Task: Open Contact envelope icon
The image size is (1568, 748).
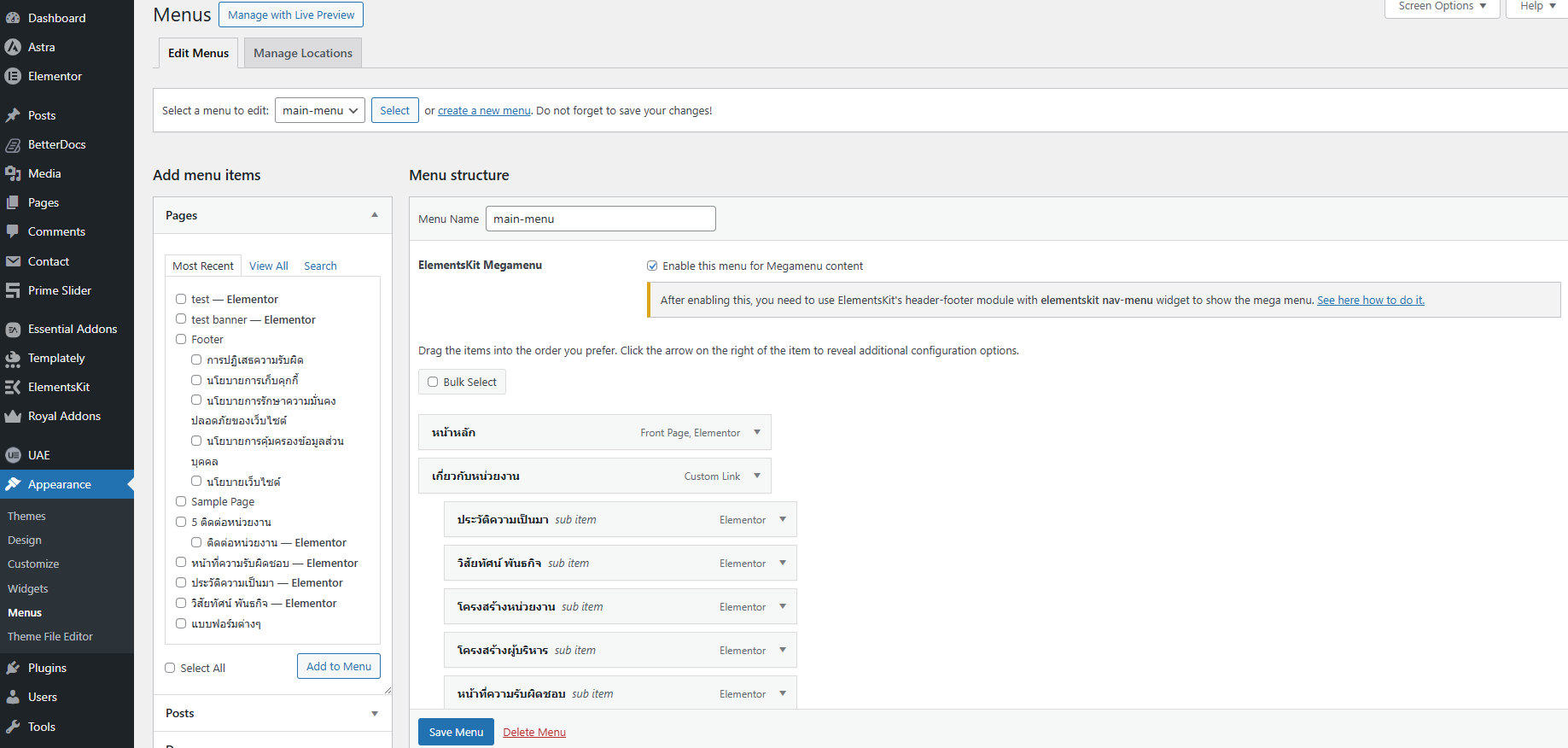Action: [13, 261]
